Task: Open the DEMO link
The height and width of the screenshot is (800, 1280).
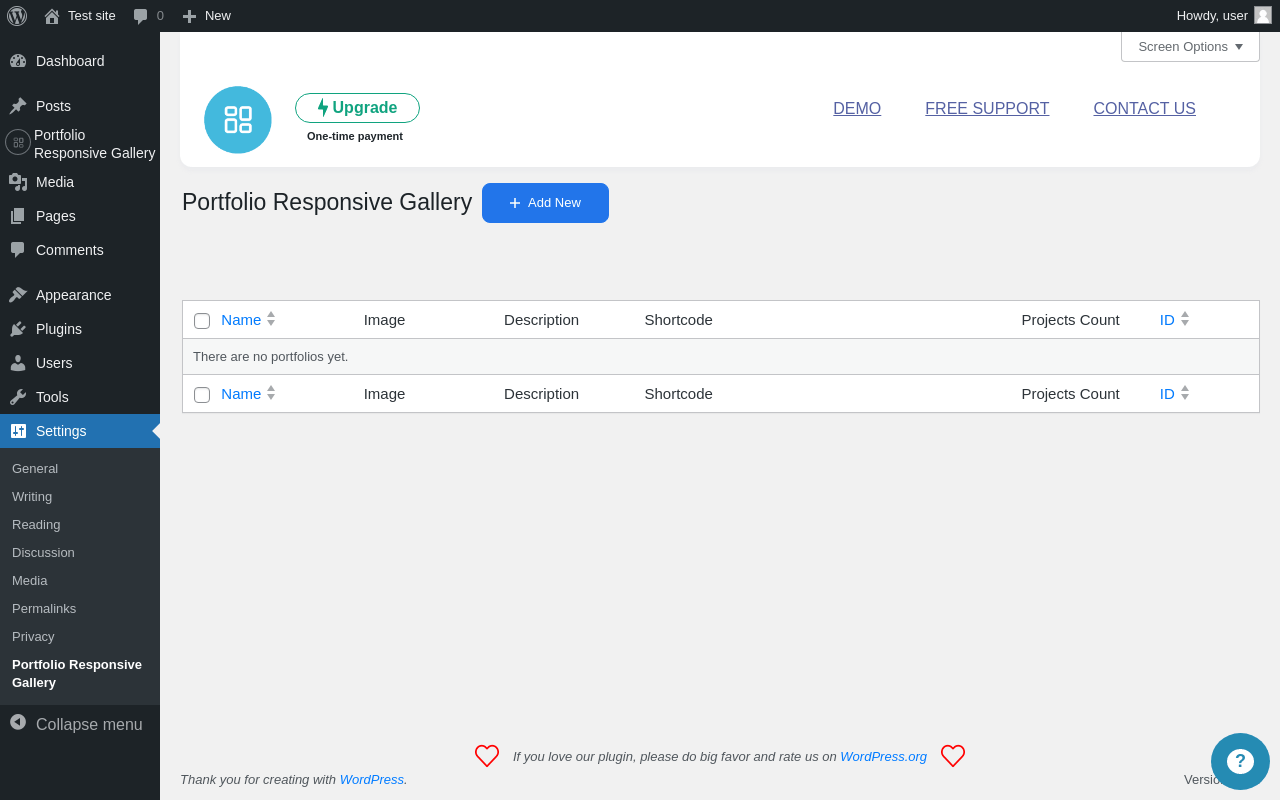Action: [857, 109]
